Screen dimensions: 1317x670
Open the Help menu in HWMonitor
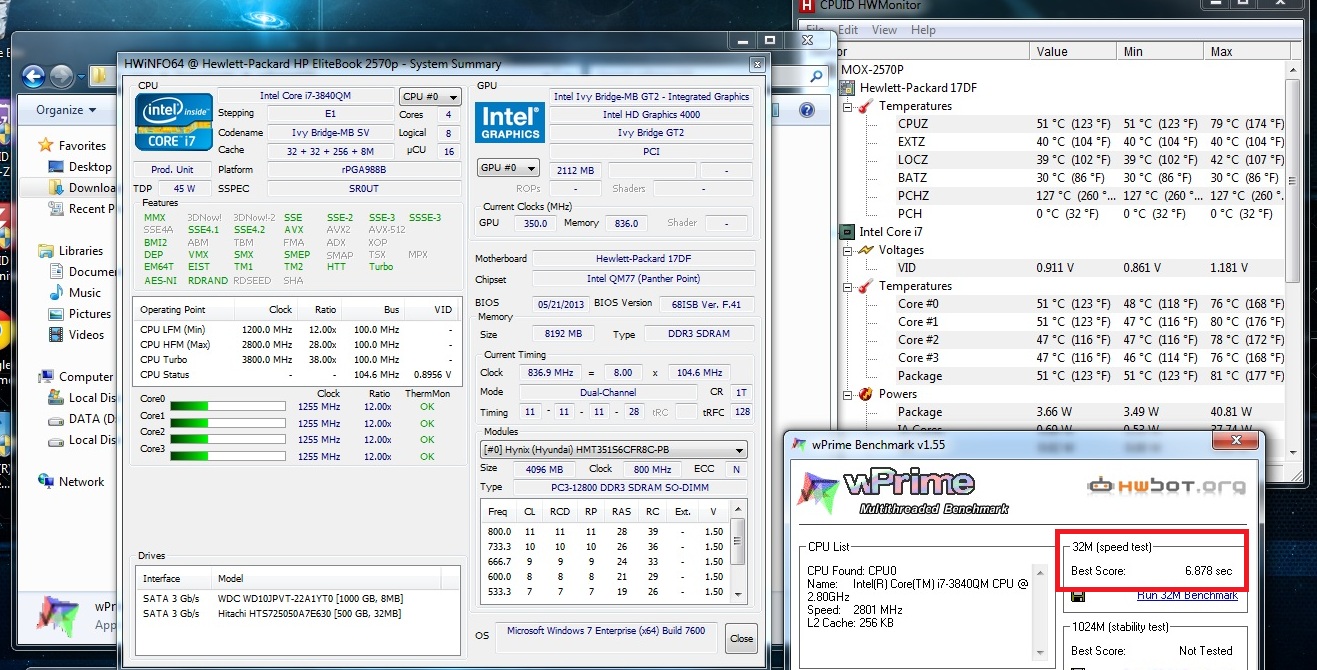(x=923, y=30)
